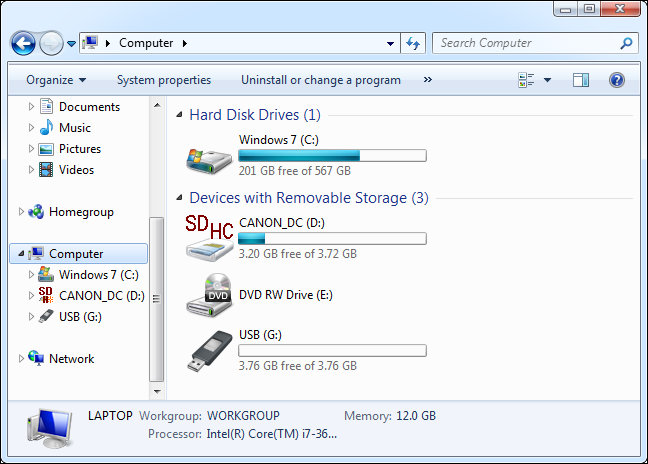
Task: Open the address bar history dropdown
Action: click(x=390, y=43)
